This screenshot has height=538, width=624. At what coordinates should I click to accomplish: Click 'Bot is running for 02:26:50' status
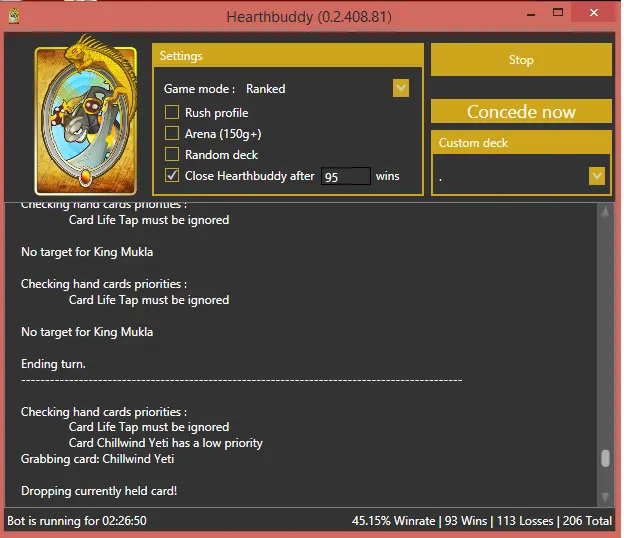point(77,520)
